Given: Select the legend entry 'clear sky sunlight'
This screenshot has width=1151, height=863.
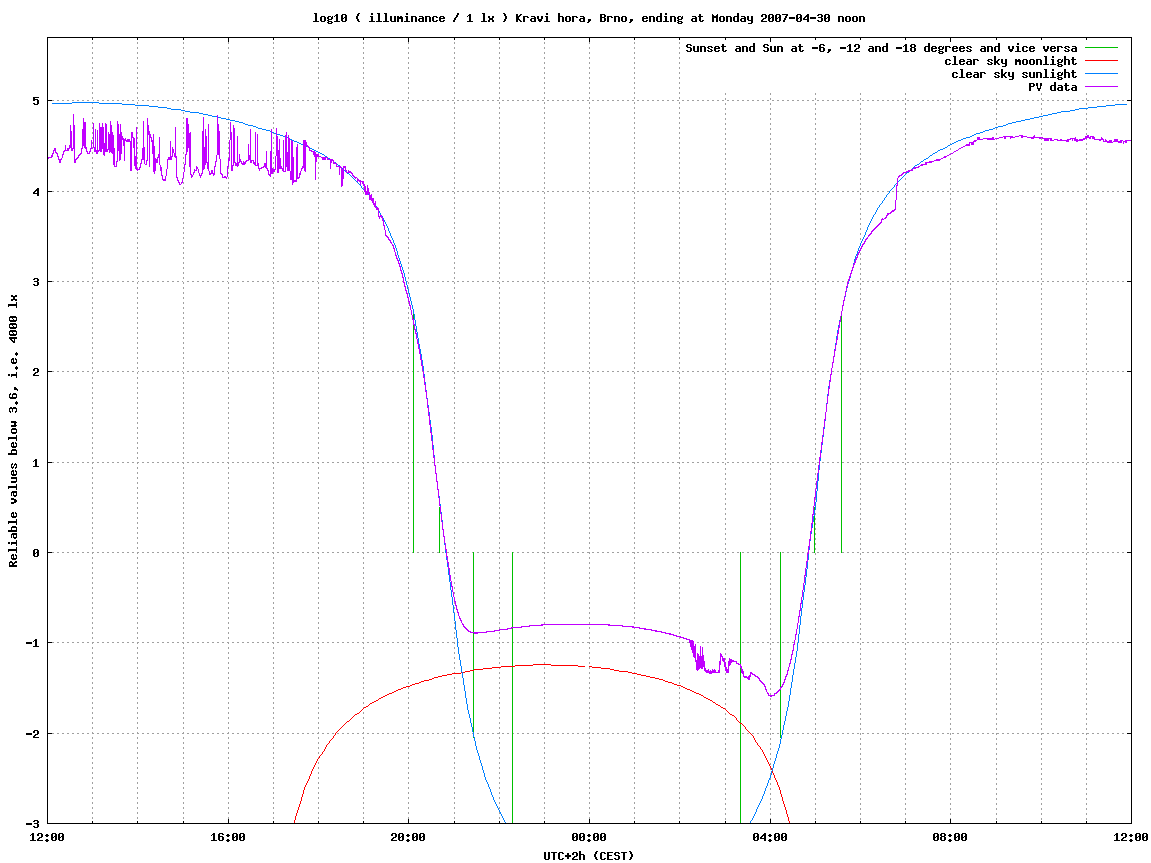Looking at the screenshot, I should [x=1014, y=74].
